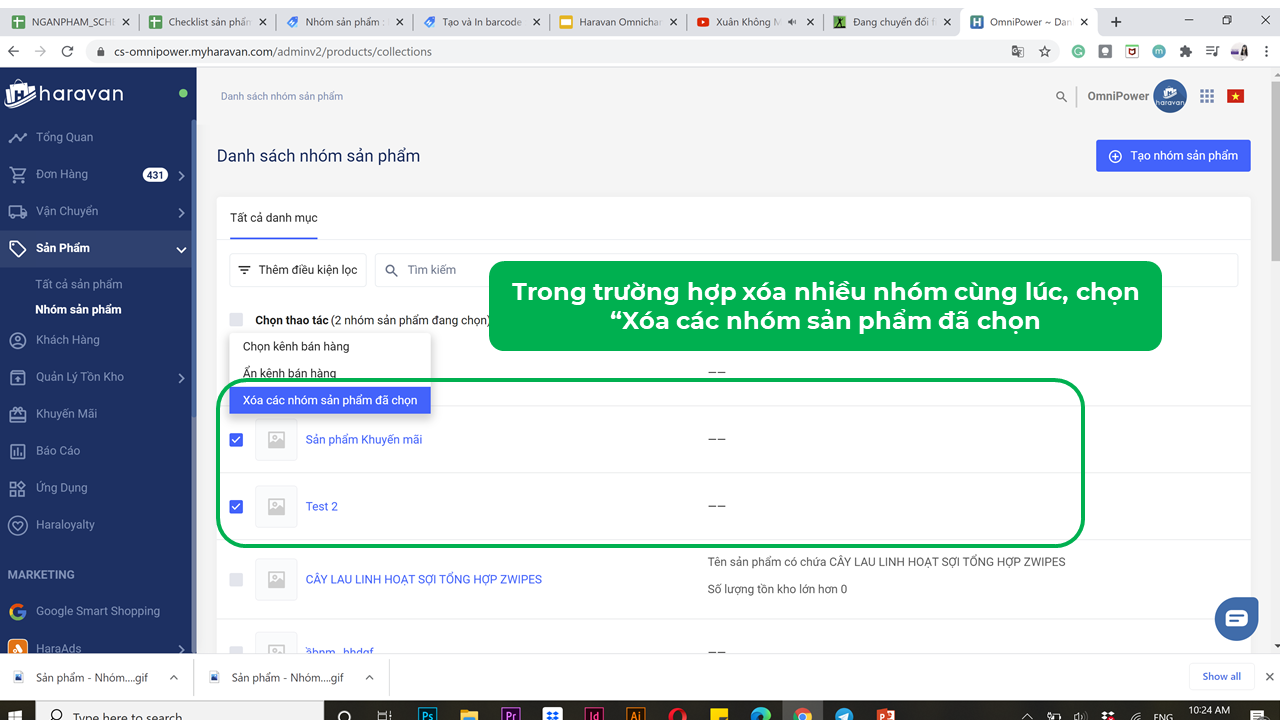Open Ứng Dụng apps section
Screen dimensions: 1280x720
(x=62, y=488)
